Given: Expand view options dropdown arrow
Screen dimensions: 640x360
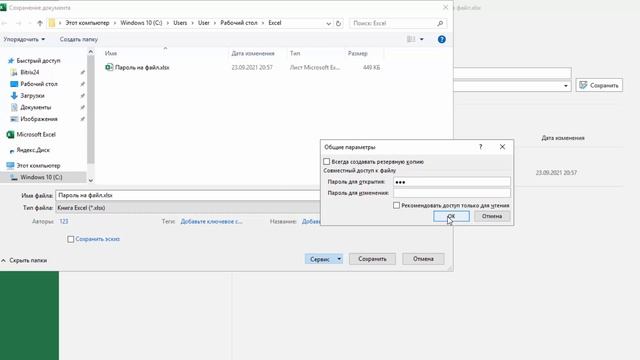Looking at the screenshot, I should (x=422, y=40).
